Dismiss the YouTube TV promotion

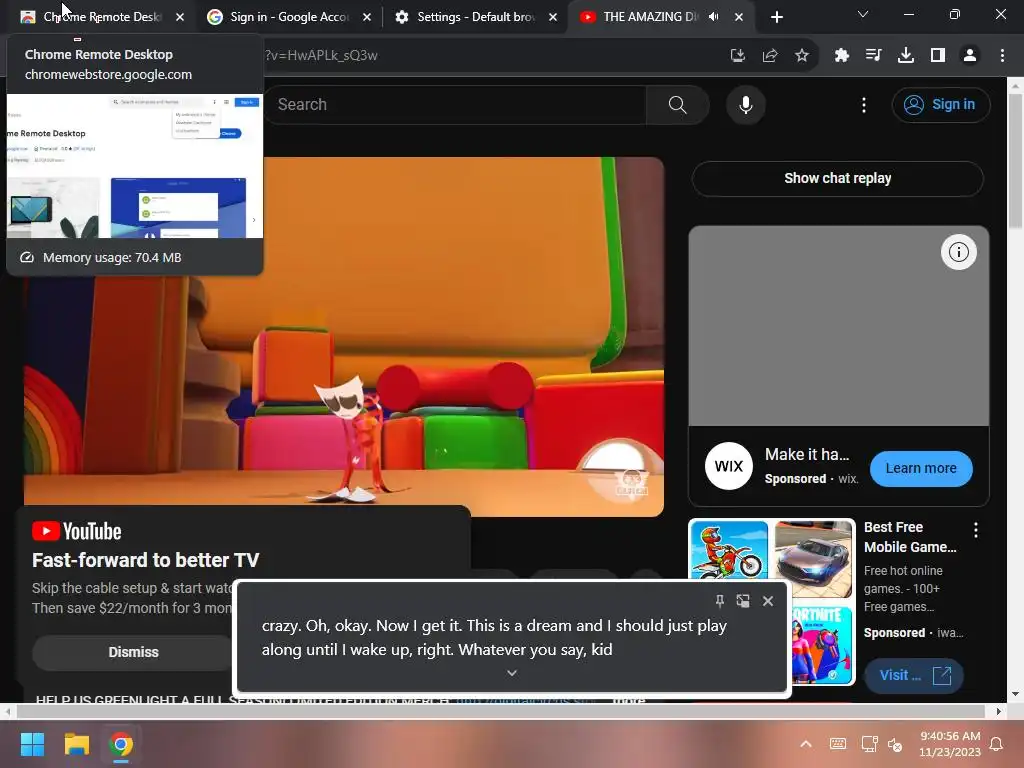click(x=133, y=652)
